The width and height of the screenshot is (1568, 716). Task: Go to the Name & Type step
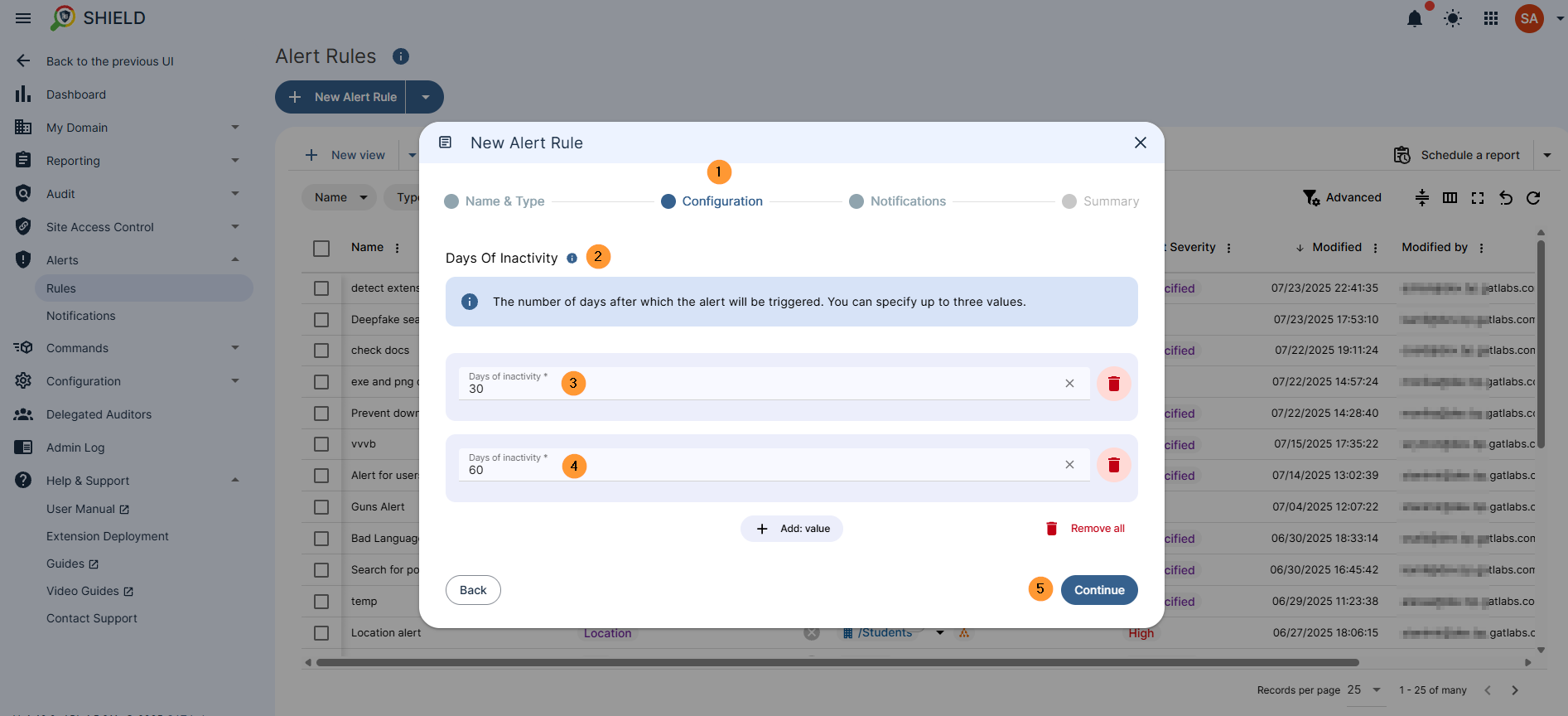495,201
